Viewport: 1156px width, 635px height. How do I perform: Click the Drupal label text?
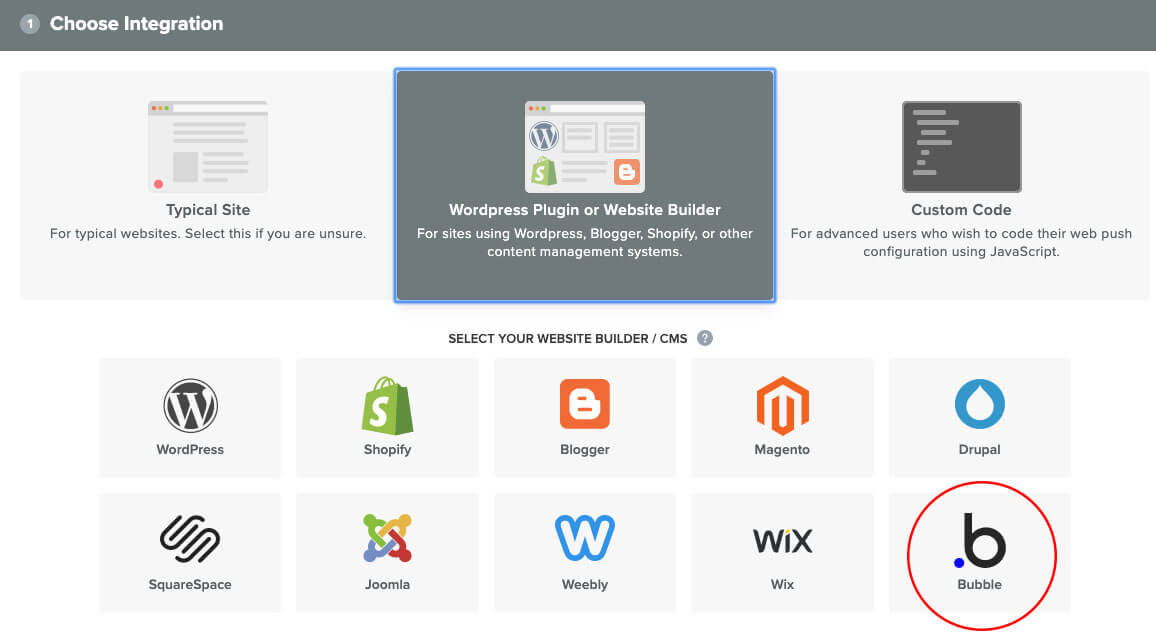coord(980,450)
